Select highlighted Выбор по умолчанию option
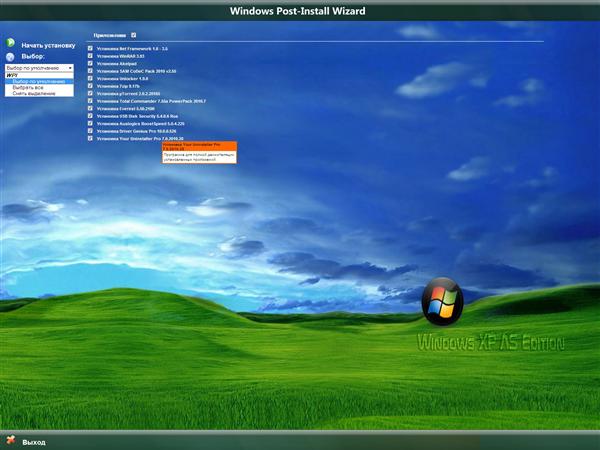The width and height of the screenshot is (600, 450). coord(39,82)
